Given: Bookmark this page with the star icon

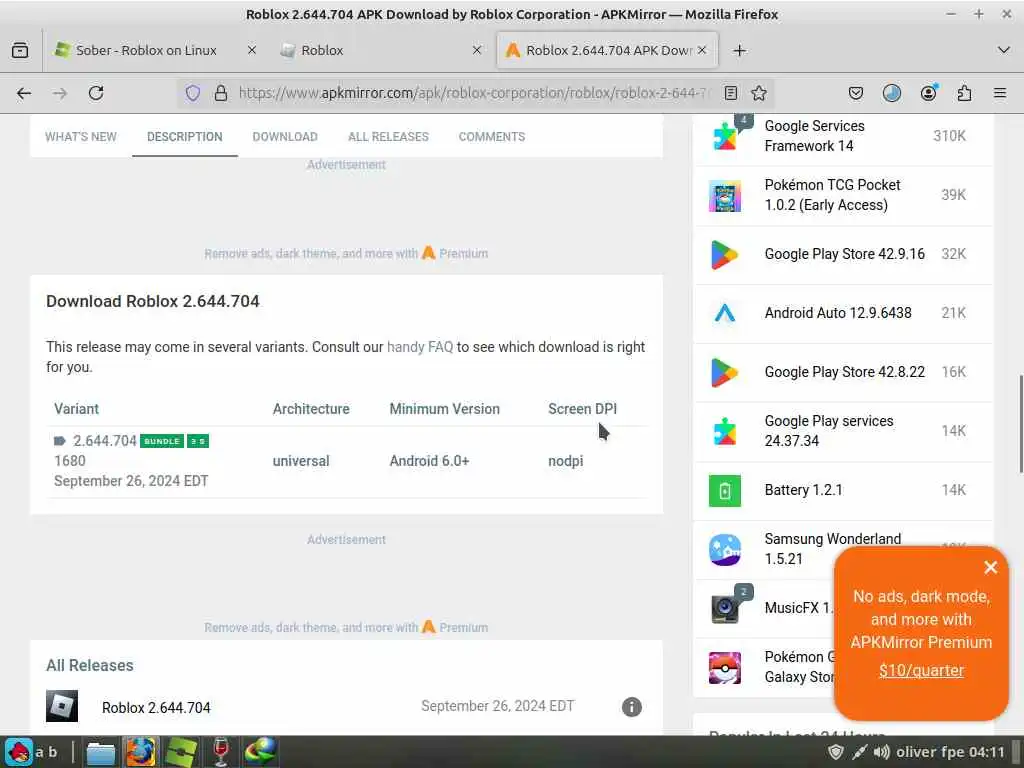Looking at the screenshot, I should (x=759, y=93).
